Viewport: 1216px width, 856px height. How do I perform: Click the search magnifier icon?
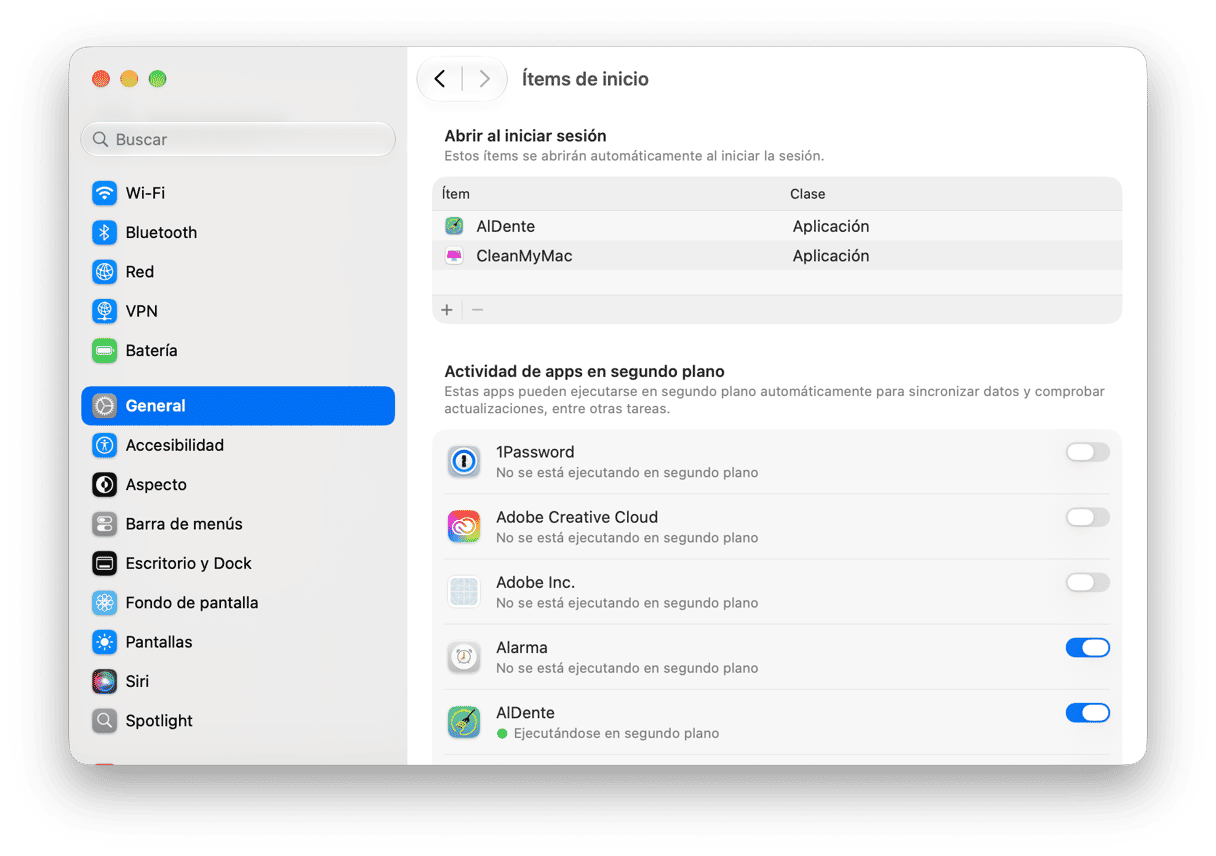100,140
